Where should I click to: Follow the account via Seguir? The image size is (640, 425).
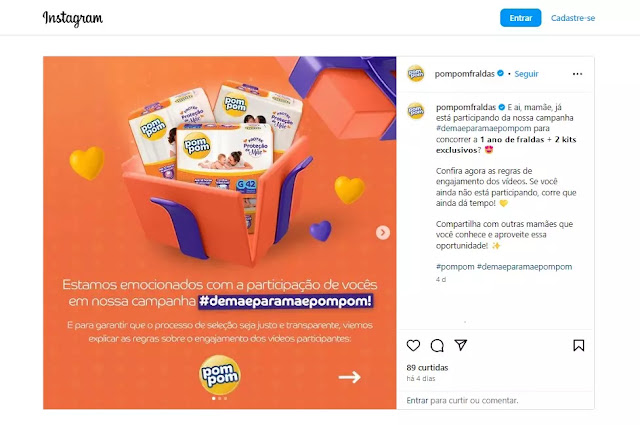(x=526, y=74)
